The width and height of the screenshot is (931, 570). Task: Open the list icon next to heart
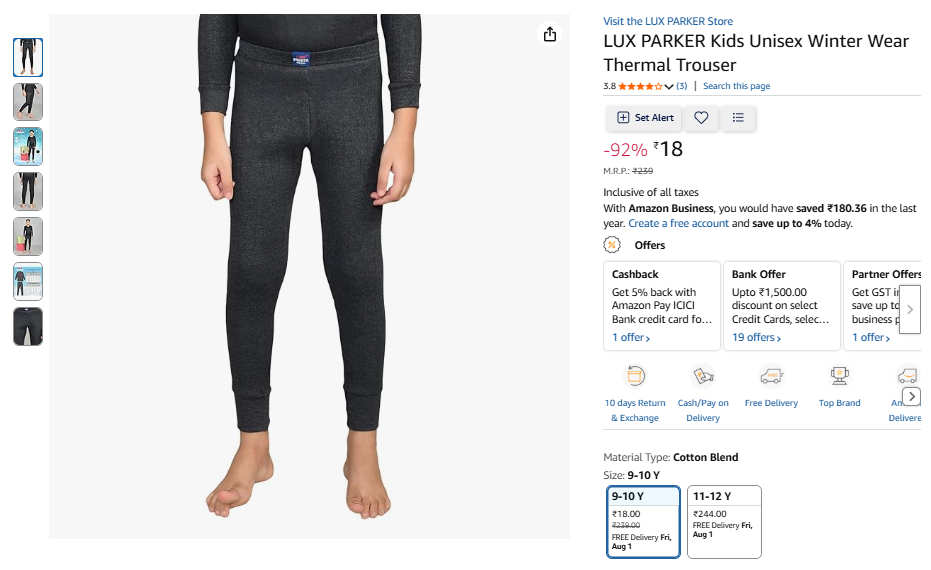point(738,118)
